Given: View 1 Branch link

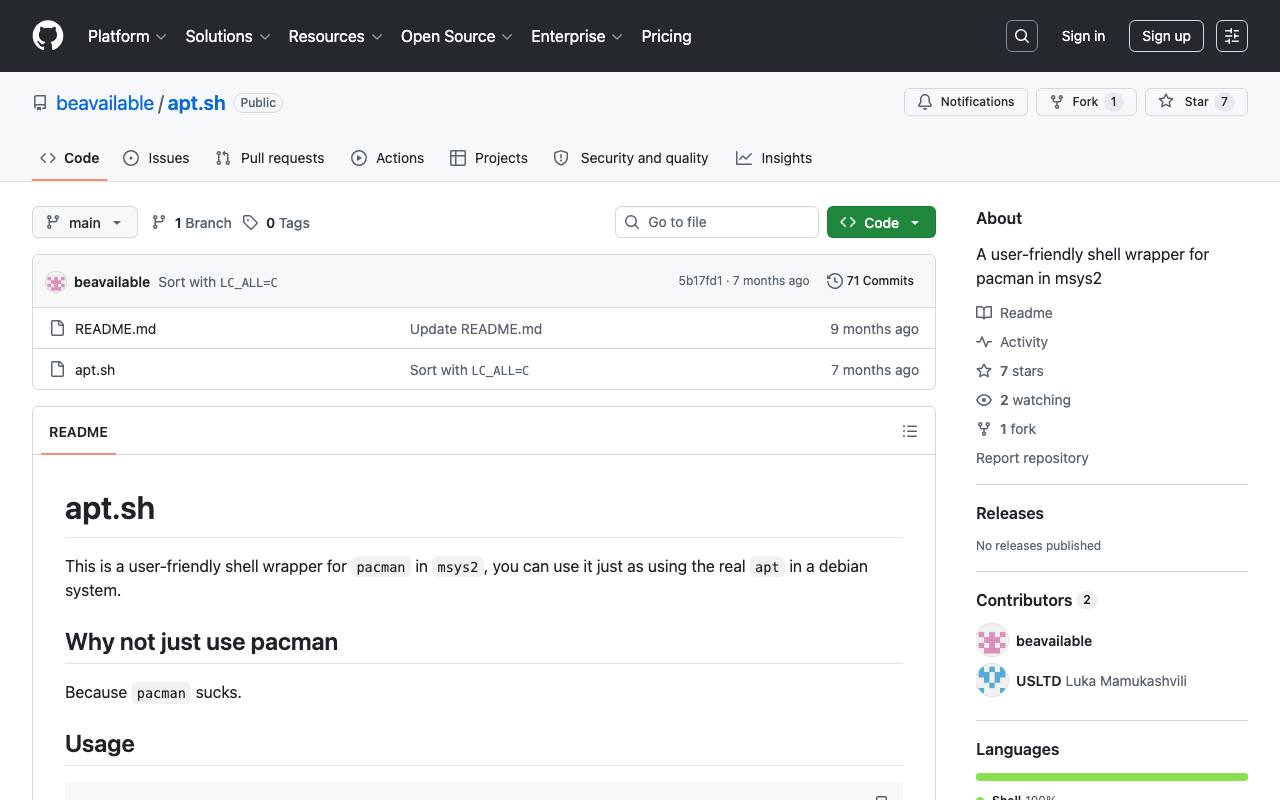Looking at the screenshot, I should [191, 223].
